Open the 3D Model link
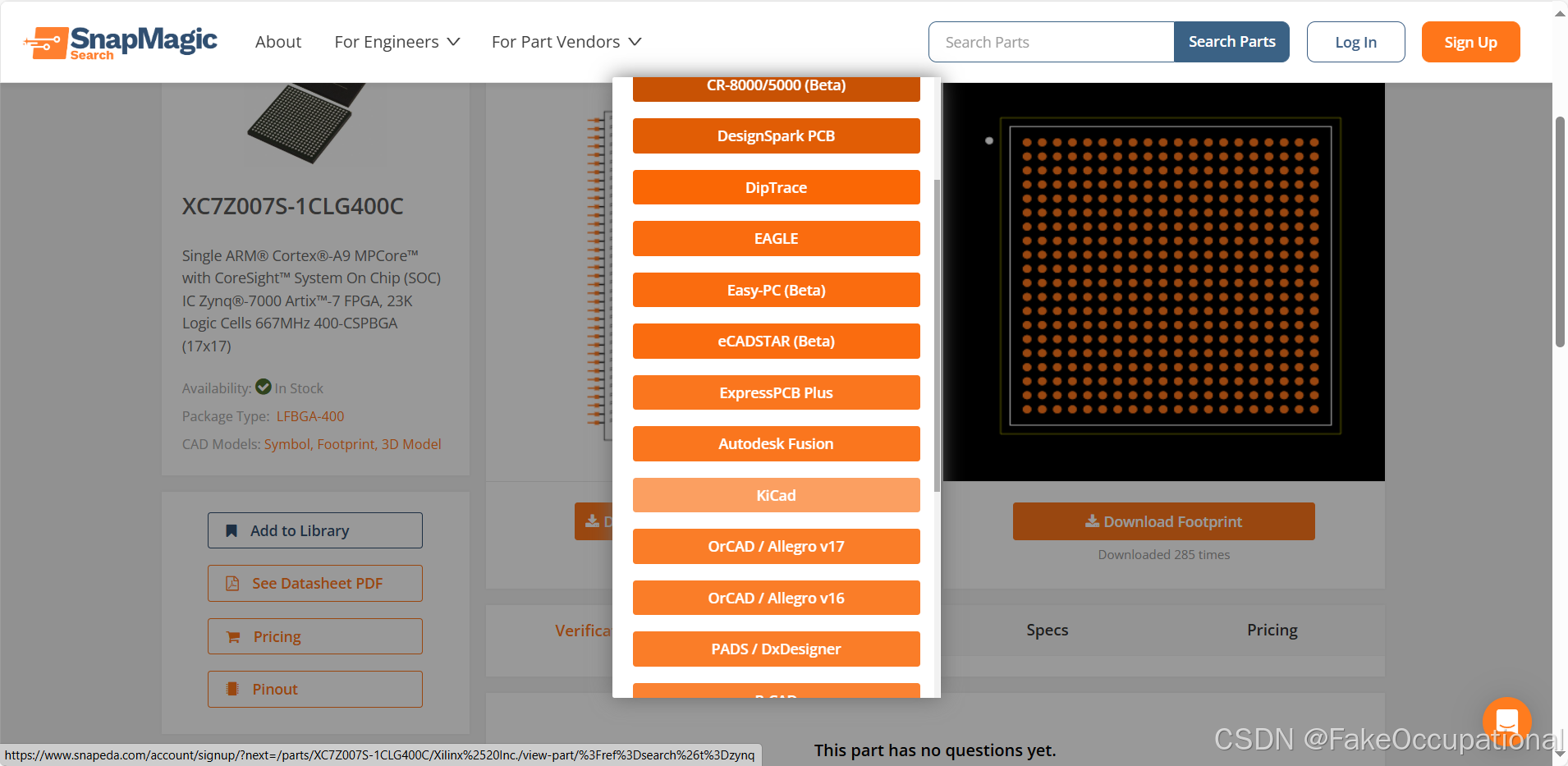The height and width of the screenshot is (766, 1568). point(411,444)
